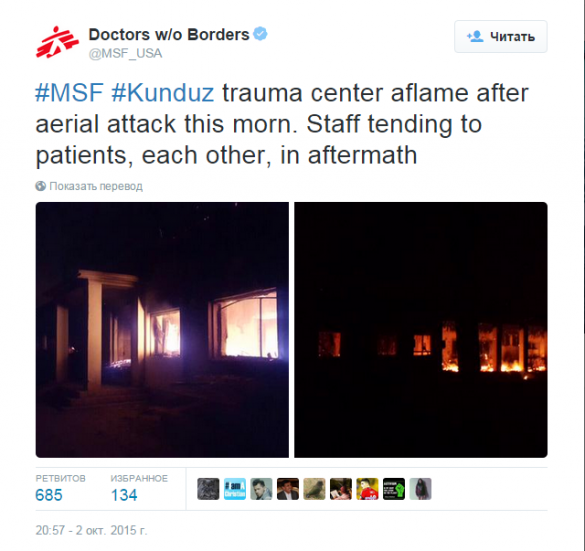Open the Doctors w/o Borders profile name
This screenshot has height=551, width=585.
click(x=169, y=34)
